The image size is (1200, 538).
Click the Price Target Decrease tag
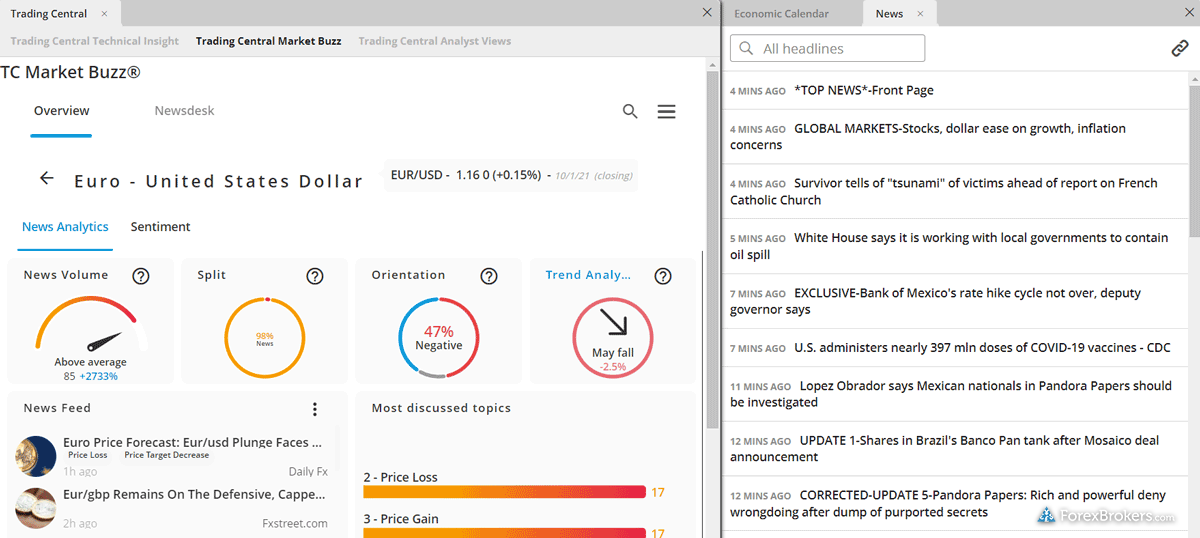pos(166,455)
